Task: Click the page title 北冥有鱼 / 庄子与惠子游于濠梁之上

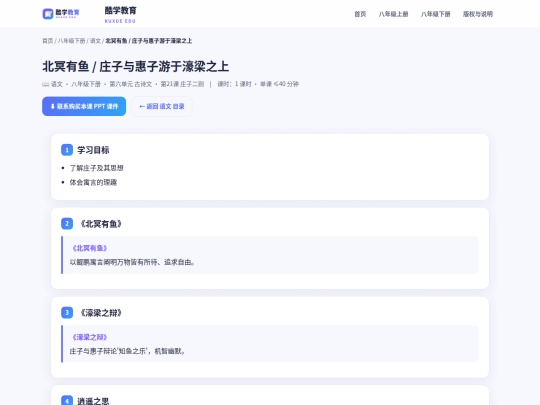Action: tap(136, 66)
